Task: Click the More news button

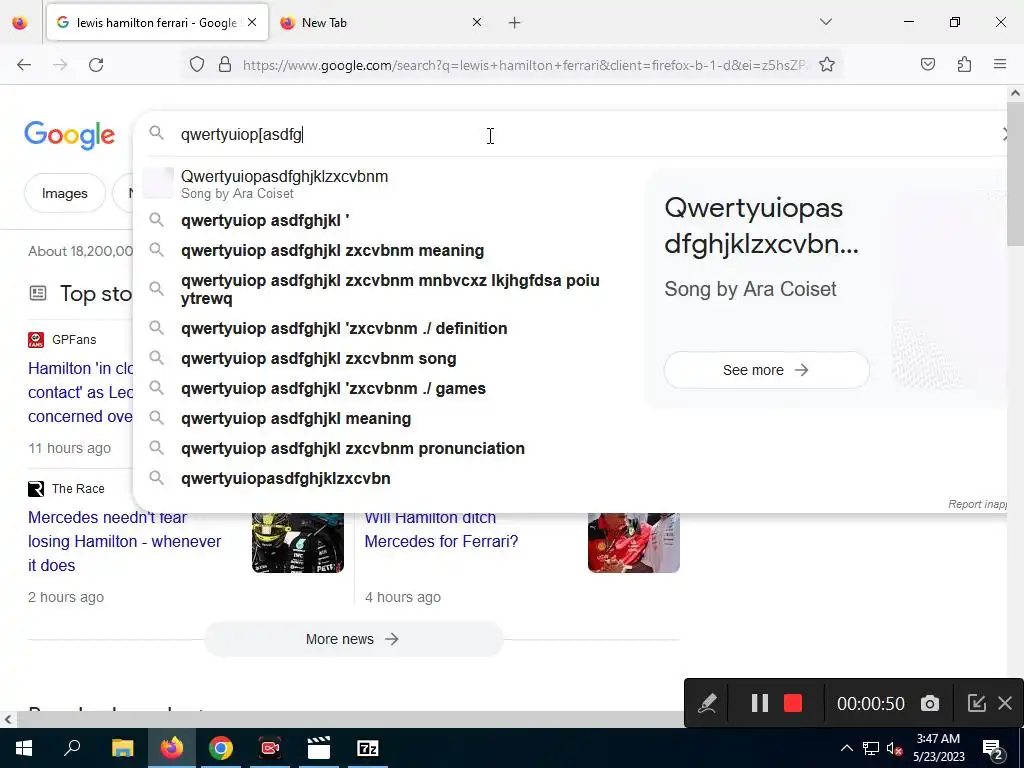Action: tap(353, 639)
